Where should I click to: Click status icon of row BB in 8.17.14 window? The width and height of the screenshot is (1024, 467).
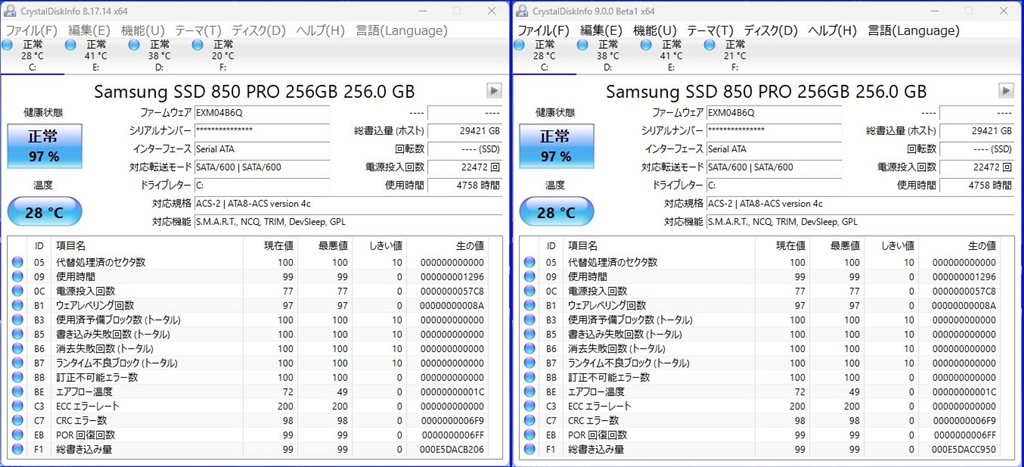(18, 378)
